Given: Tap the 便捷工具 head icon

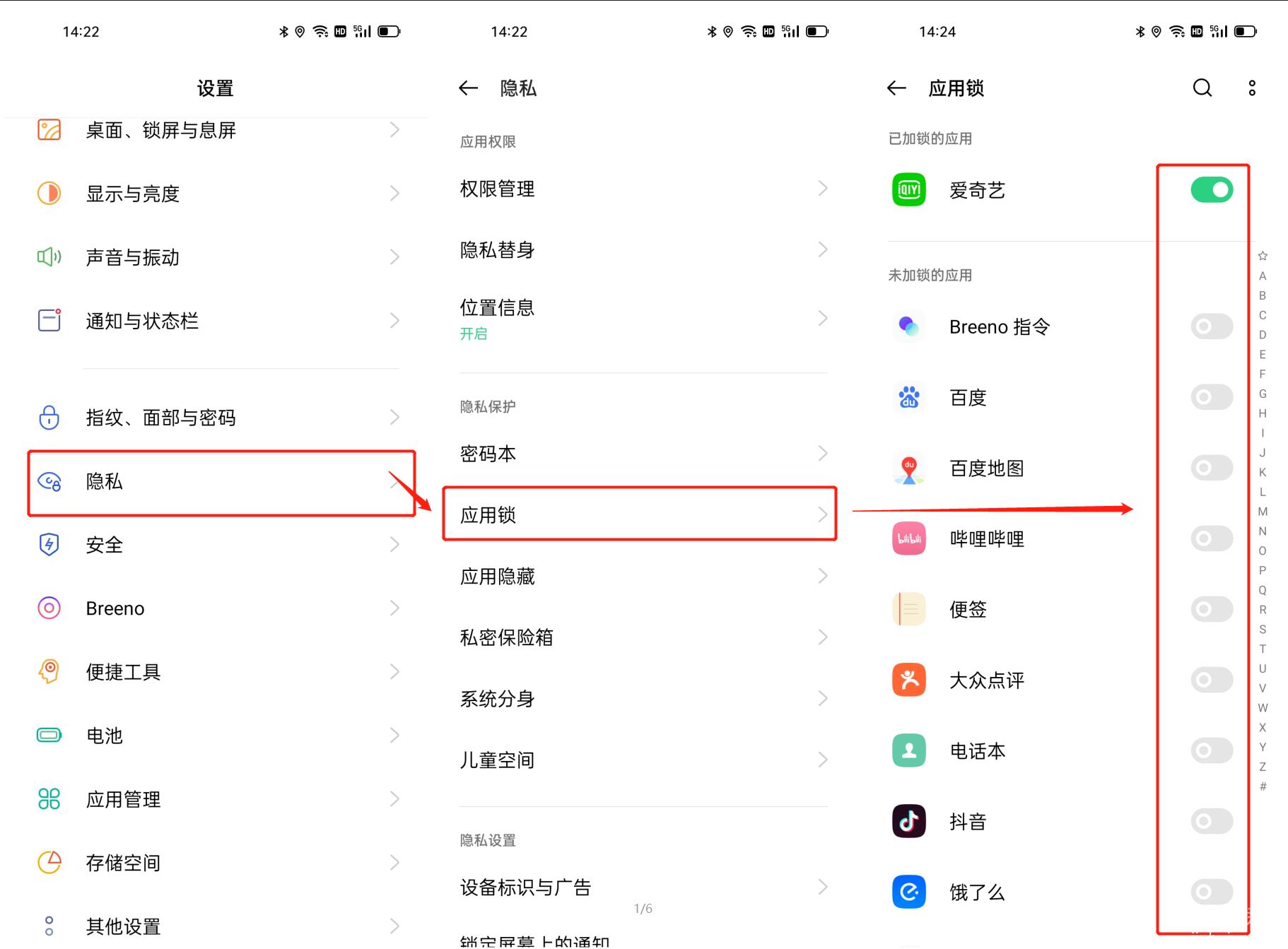Looking at the screenshot, I should click(49, 671).
